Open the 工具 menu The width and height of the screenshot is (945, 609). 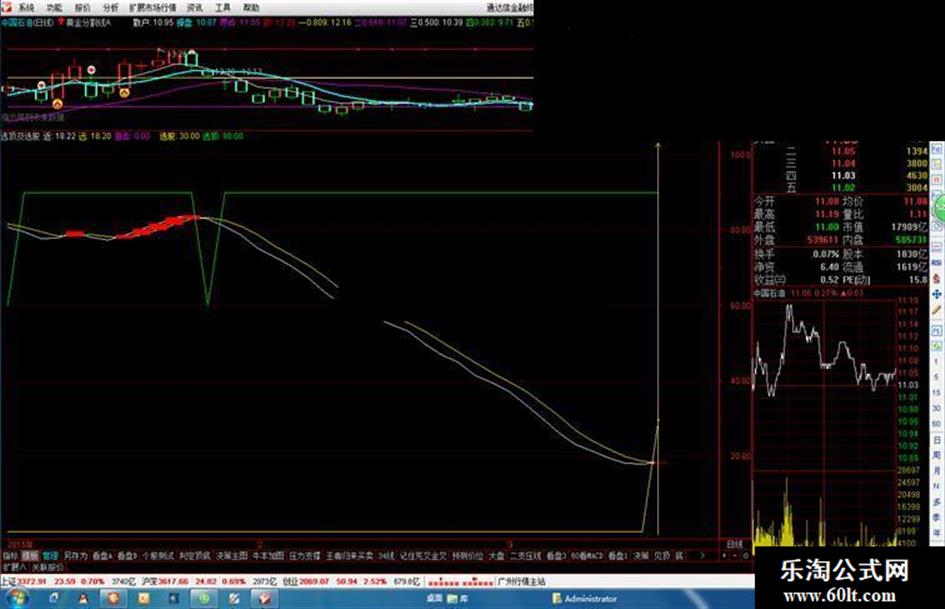(x=223, y=8)
